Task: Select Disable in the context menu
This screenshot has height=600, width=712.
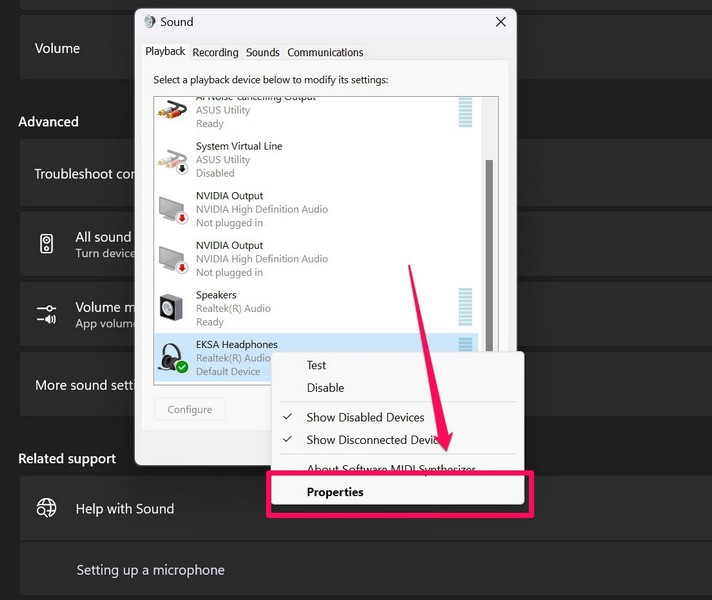Action: coord(325,388)
